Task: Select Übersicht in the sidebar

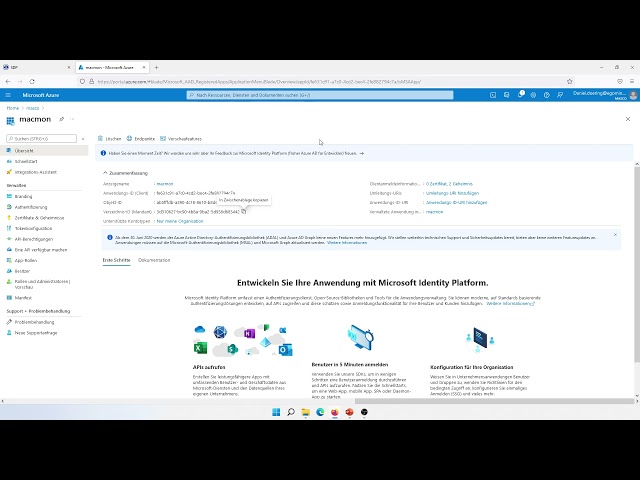Action: point(44,151)
